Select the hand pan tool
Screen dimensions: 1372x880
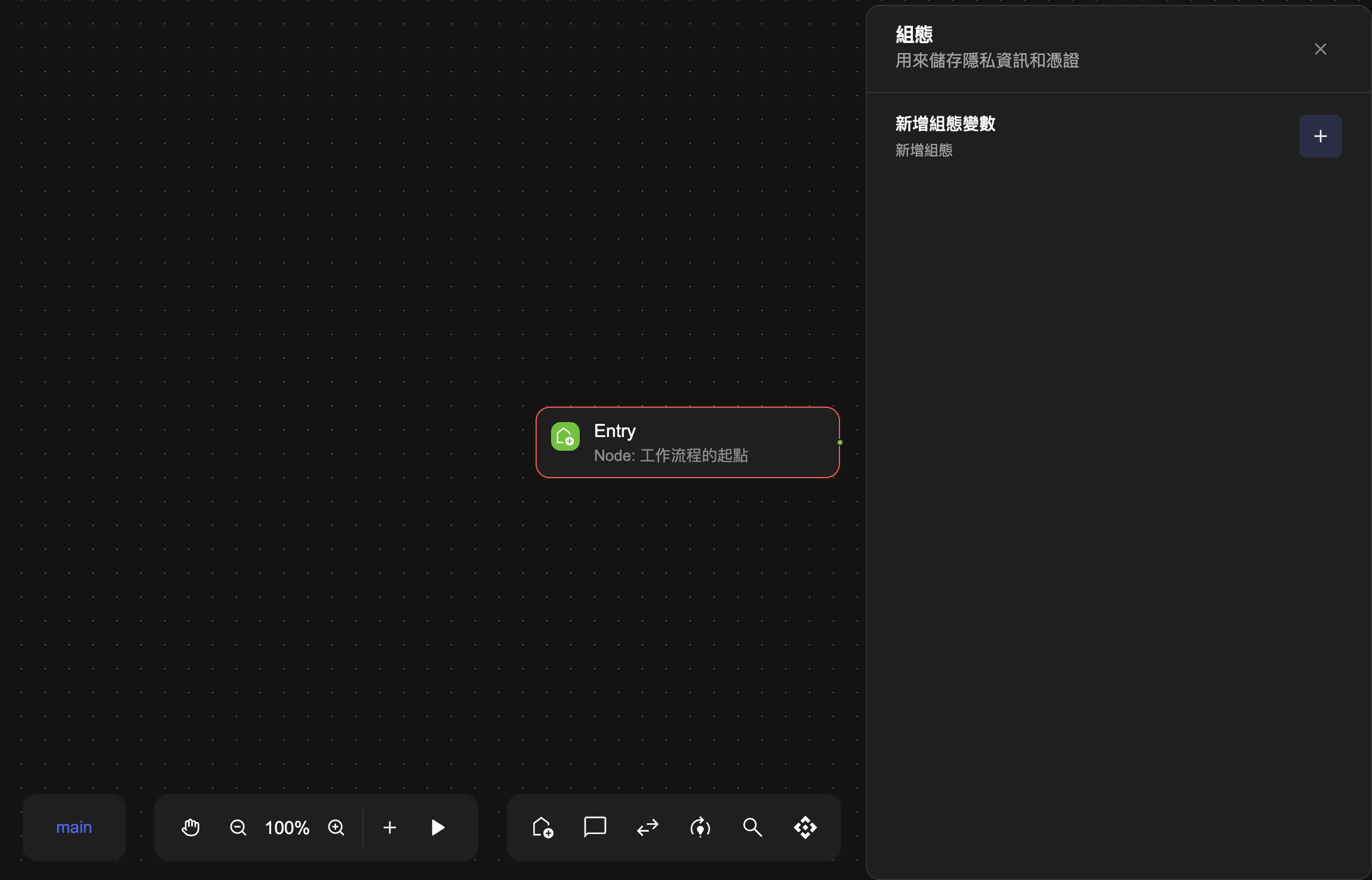click(x=190, y=827)
